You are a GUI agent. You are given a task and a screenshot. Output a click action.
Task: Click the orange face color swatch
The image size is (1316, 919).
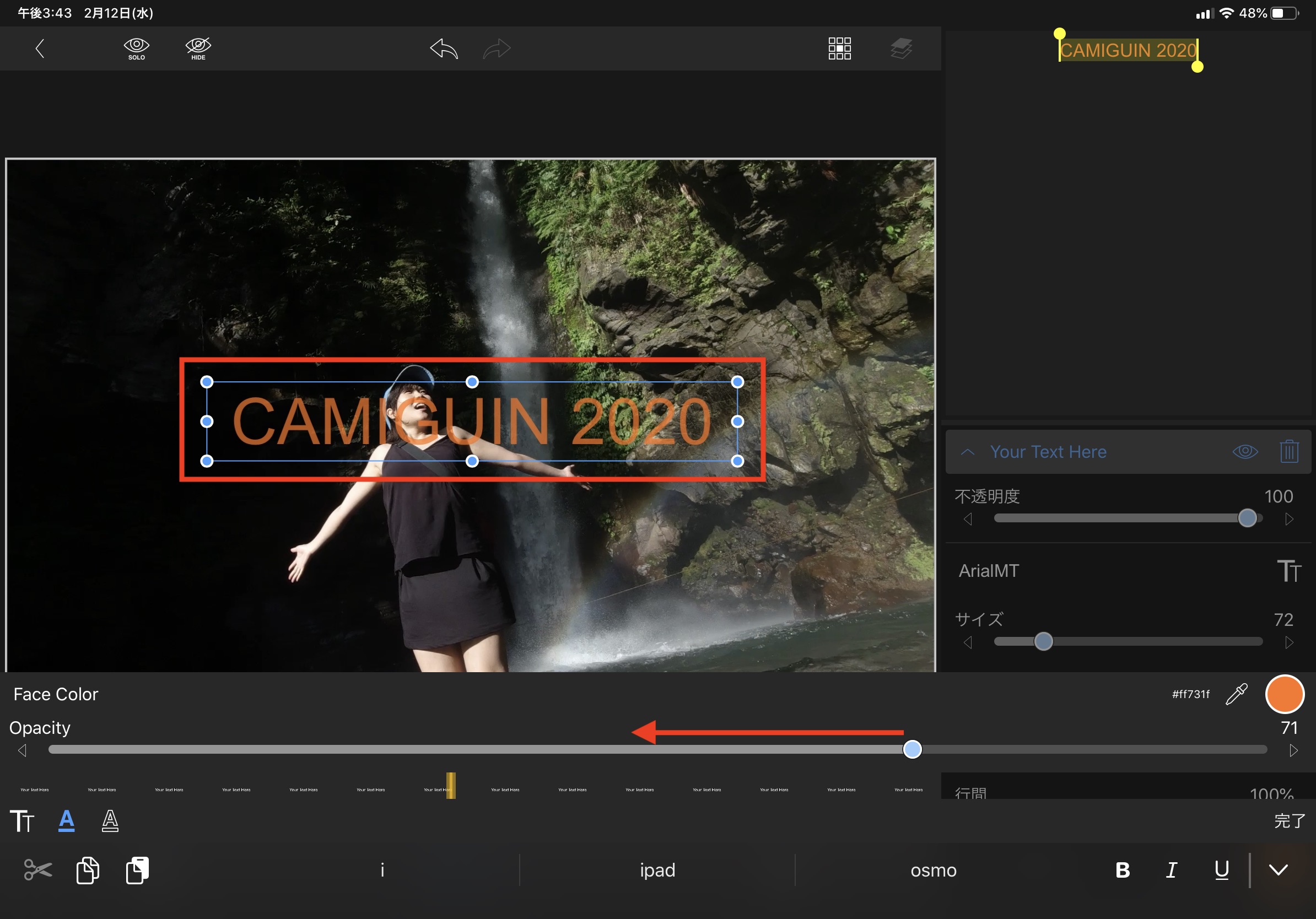click(x=1284, y=694)
